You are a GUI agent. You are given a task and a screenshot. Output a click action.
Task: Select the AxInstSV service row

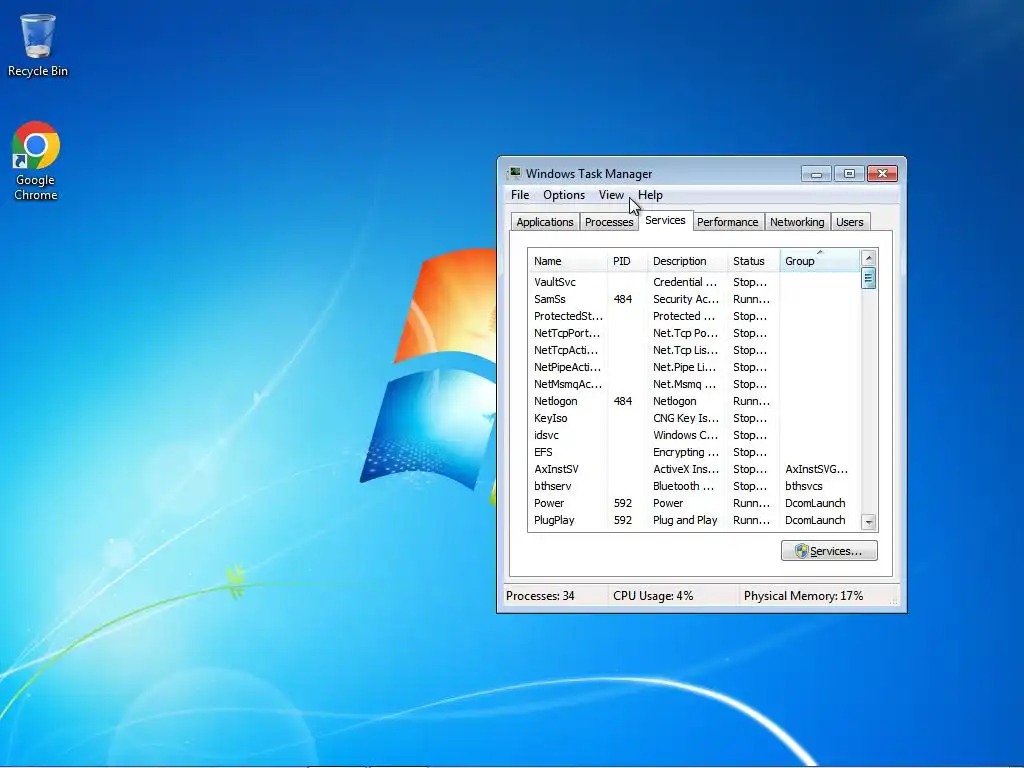tap(694, 469)
